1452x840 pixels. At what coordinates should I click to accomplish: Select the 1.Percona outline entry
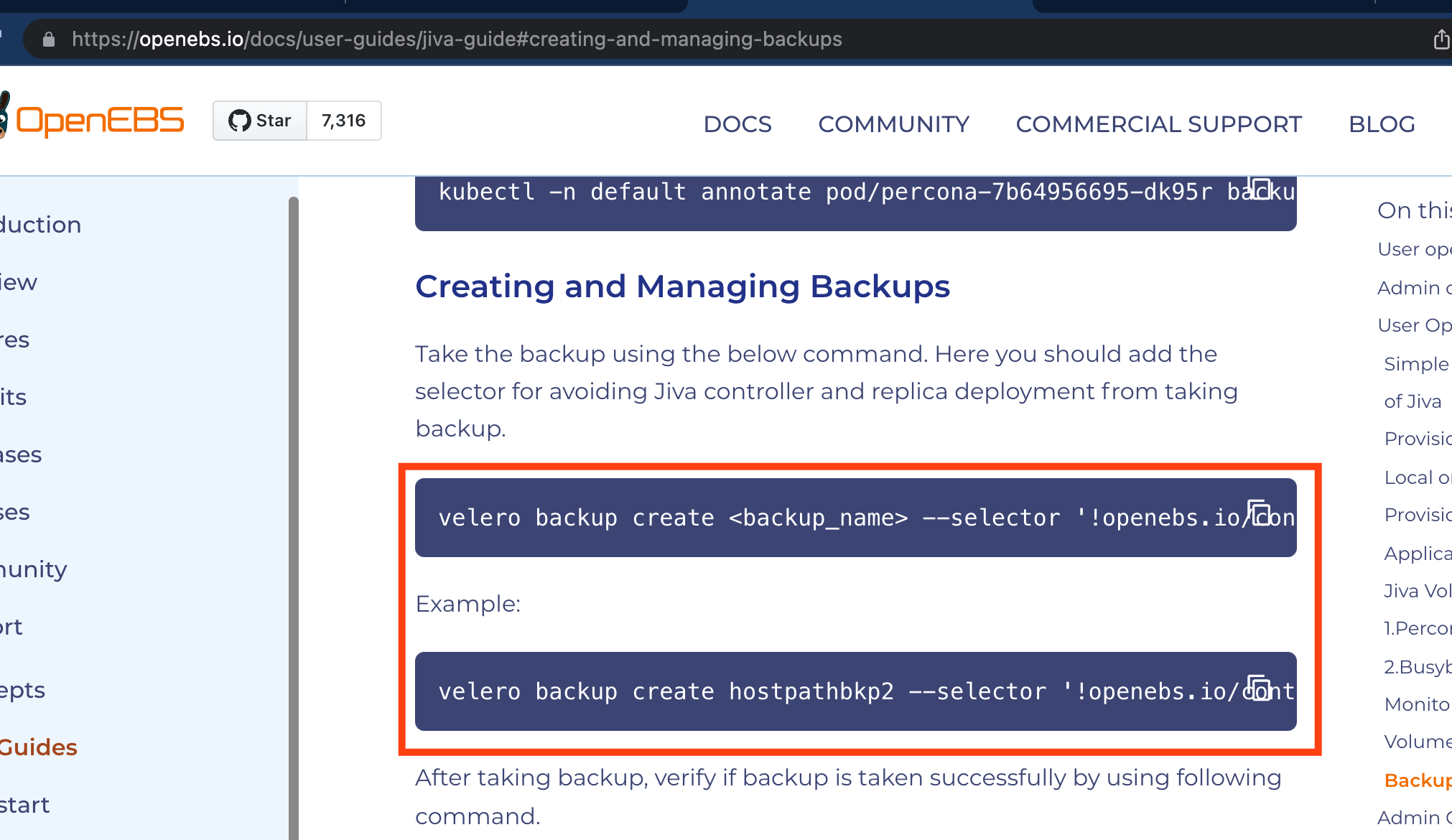(1417, 628)
